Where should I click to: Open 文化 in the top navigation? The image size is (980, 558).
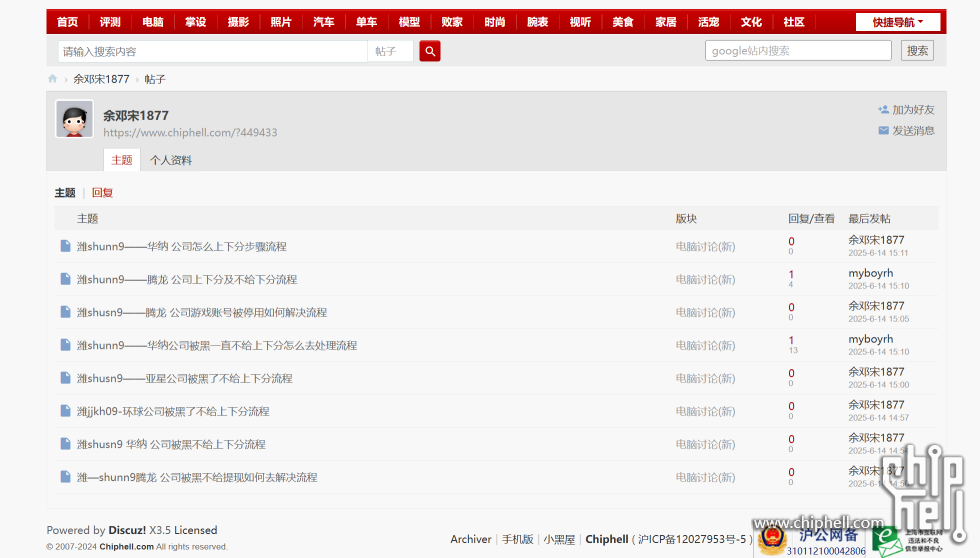click(751, 22)
